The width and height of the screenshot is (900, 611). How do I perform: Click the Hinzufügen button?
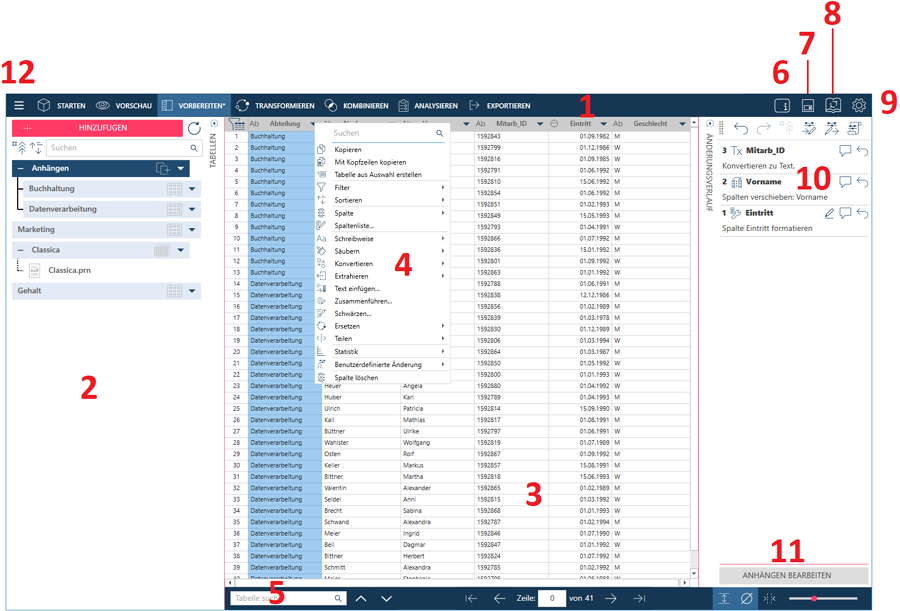pos(97,128)
